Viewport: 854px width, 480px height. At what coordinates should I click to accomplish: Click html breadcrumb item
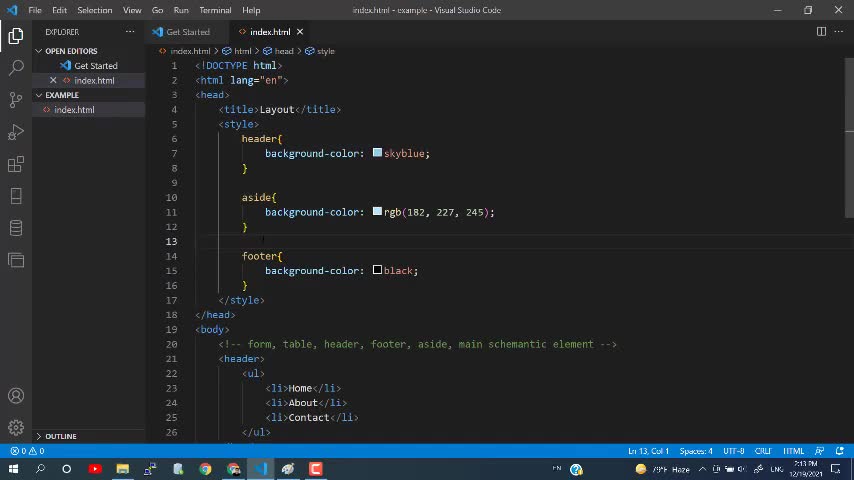tap(242, 51)
